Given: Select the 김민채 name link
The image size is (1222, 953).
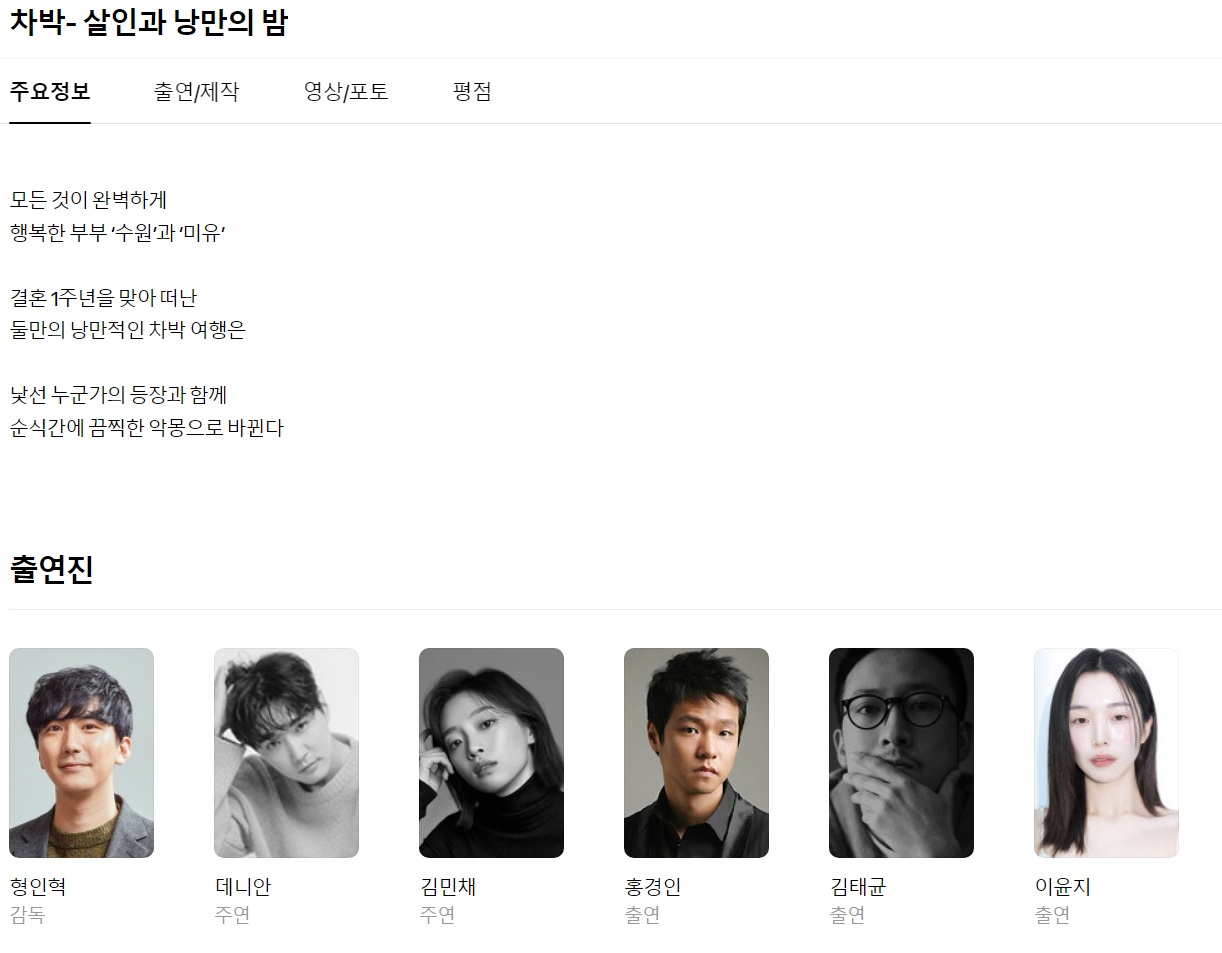Looking at the screenshot, I should coord(448,887).
